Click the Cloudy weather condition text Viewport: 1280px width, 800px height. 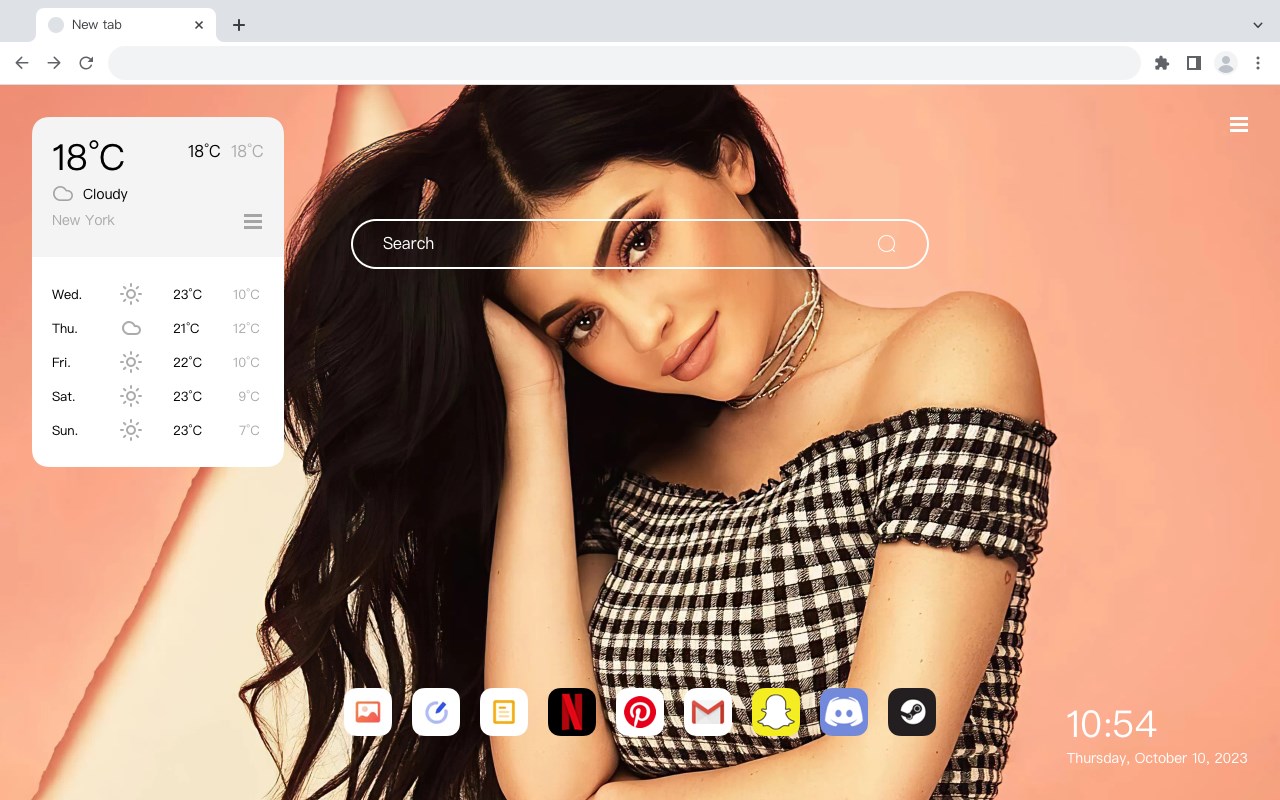click(x=105, y=194)
